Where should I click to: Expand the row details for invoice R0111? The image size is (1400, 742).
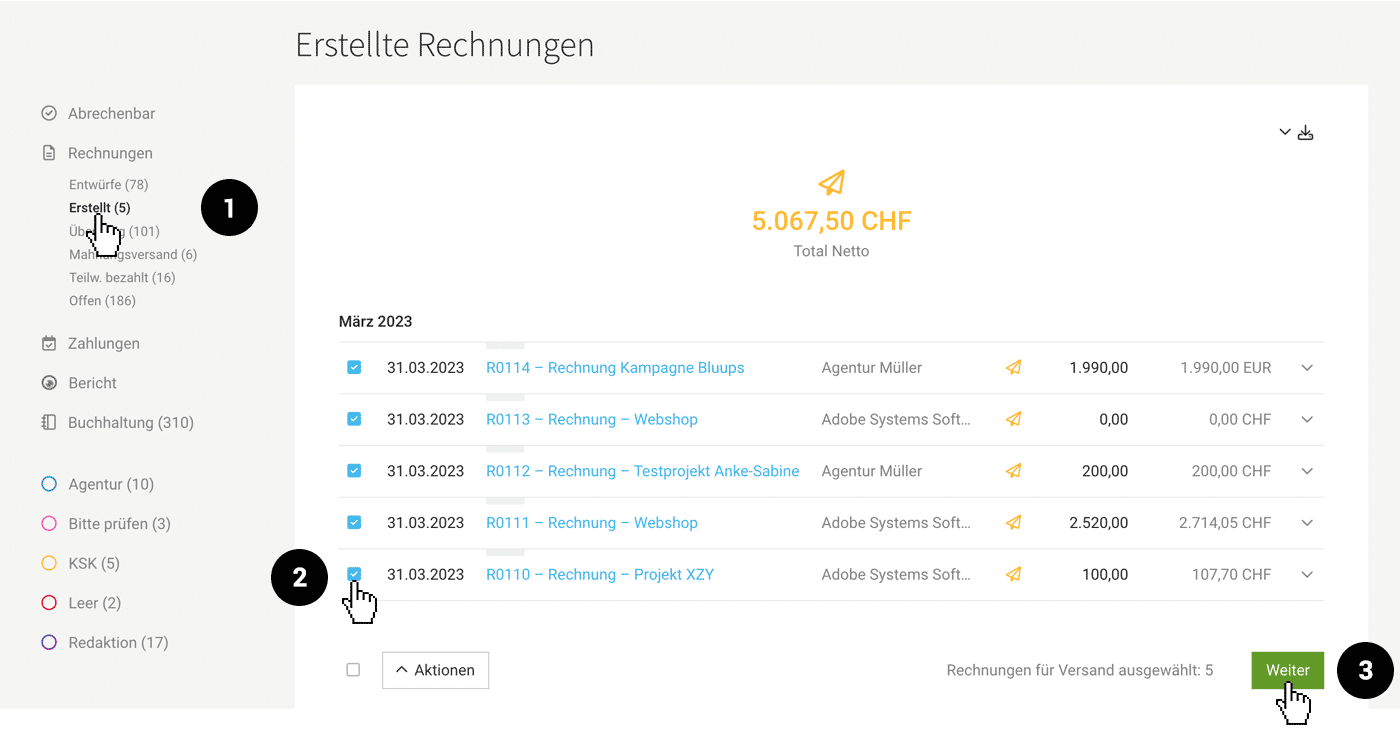(1307, 522)
